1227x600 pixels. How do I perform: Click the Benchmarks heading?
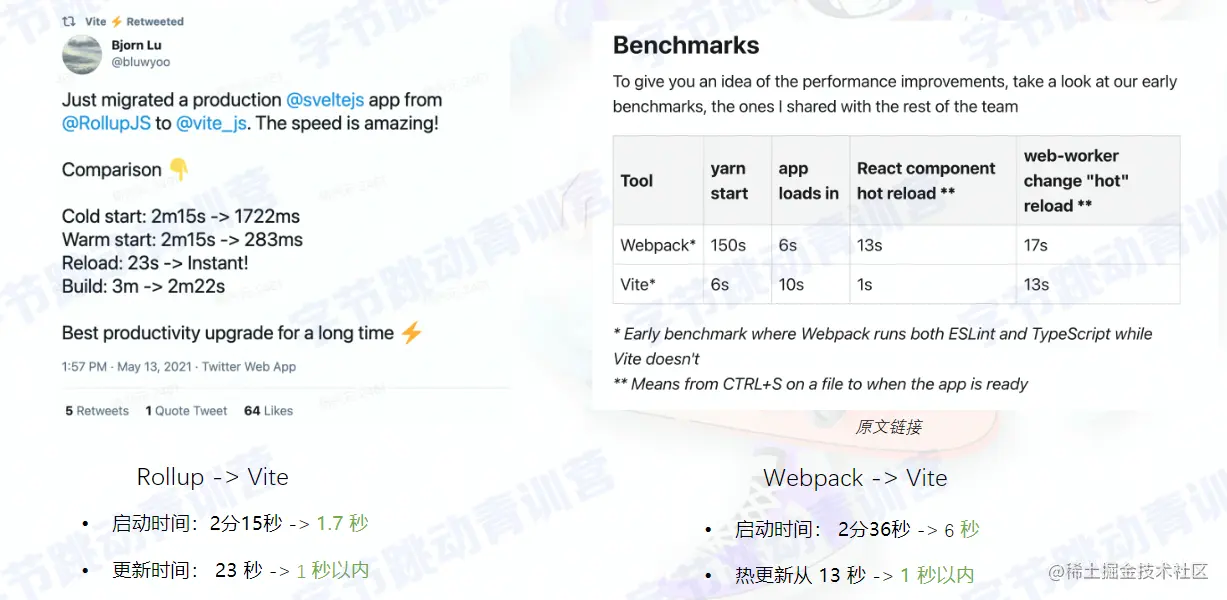click(686, 45)
